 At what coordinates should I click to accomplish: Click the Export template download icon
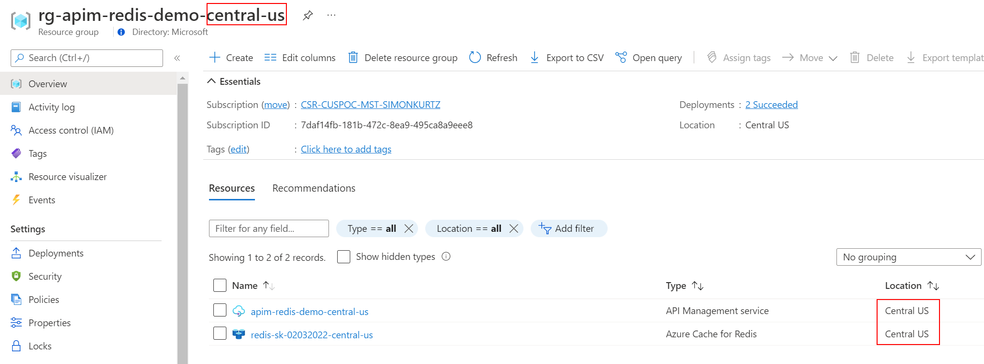[x=911, y=58]
